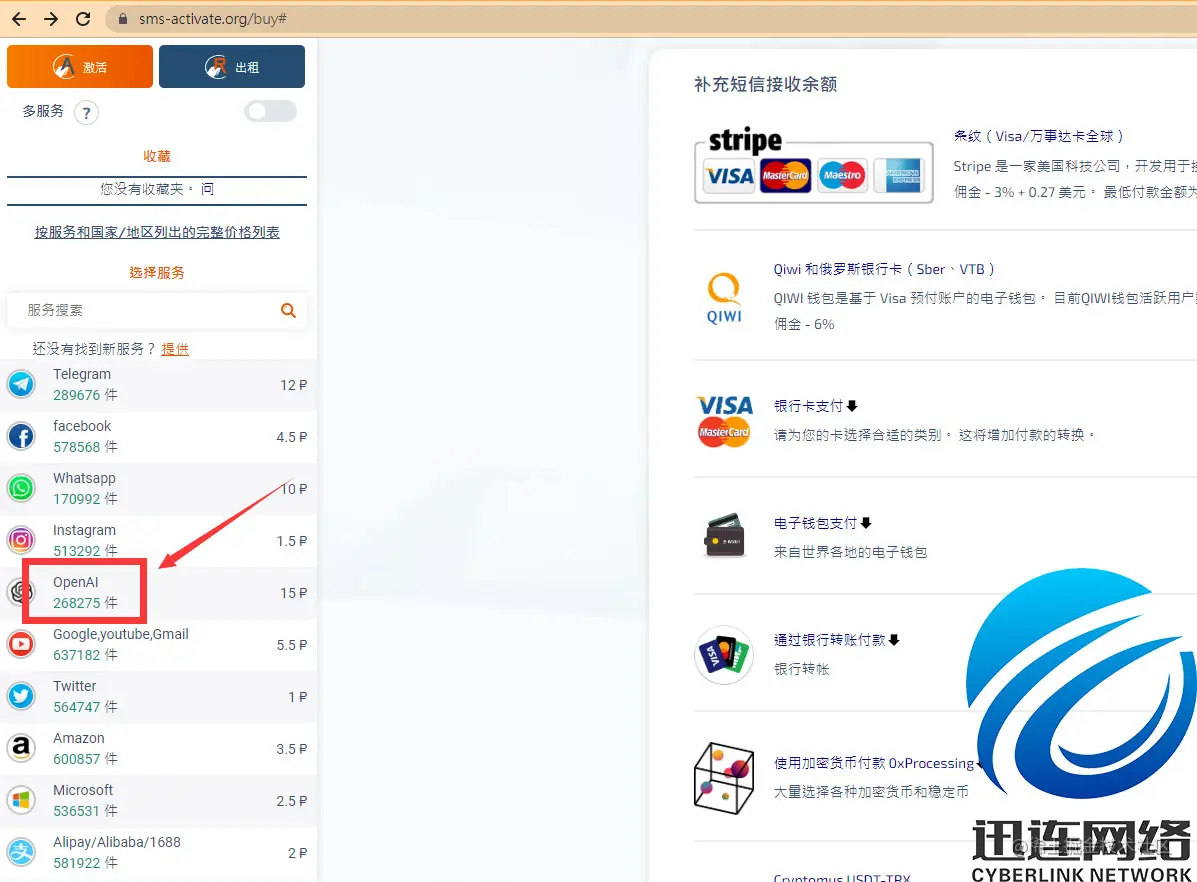Screen dimensions: 1197x882
Task: Click the wallet icon for e-wallet payment
Action: coord(724,535)
